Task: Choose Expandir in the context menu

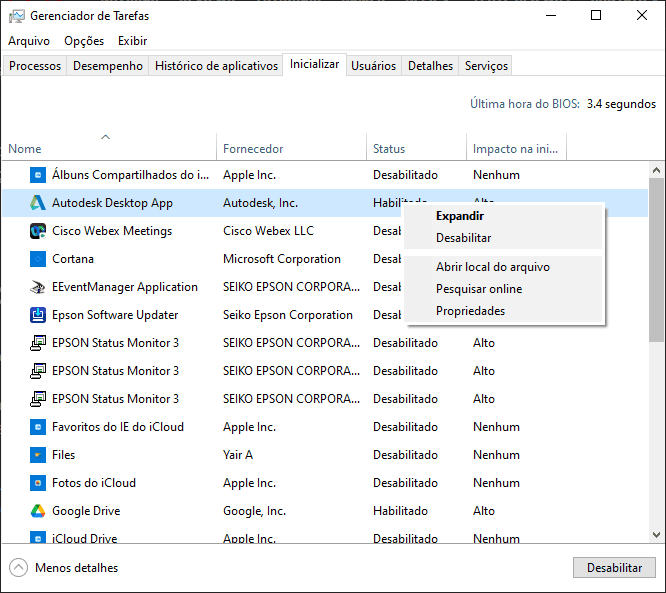Action: point(503,216)
